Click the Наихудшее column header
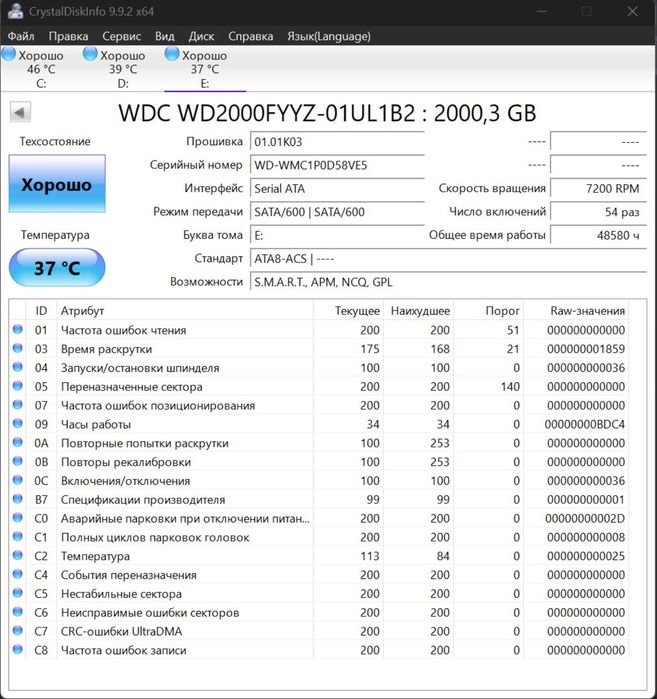This screenshot has width=657, height=699. point(419,311)
